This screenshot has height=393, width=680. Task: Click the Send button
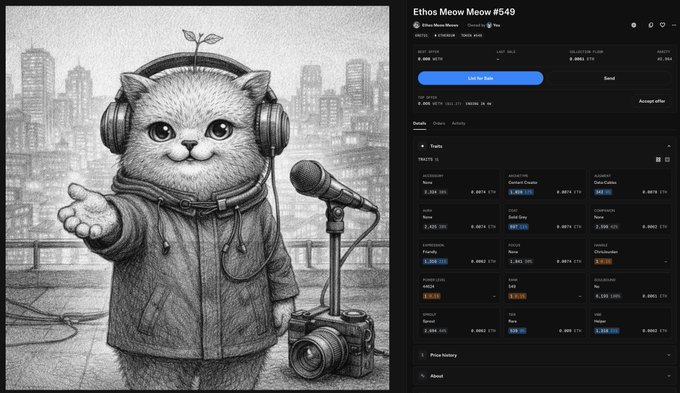point(609,78)
